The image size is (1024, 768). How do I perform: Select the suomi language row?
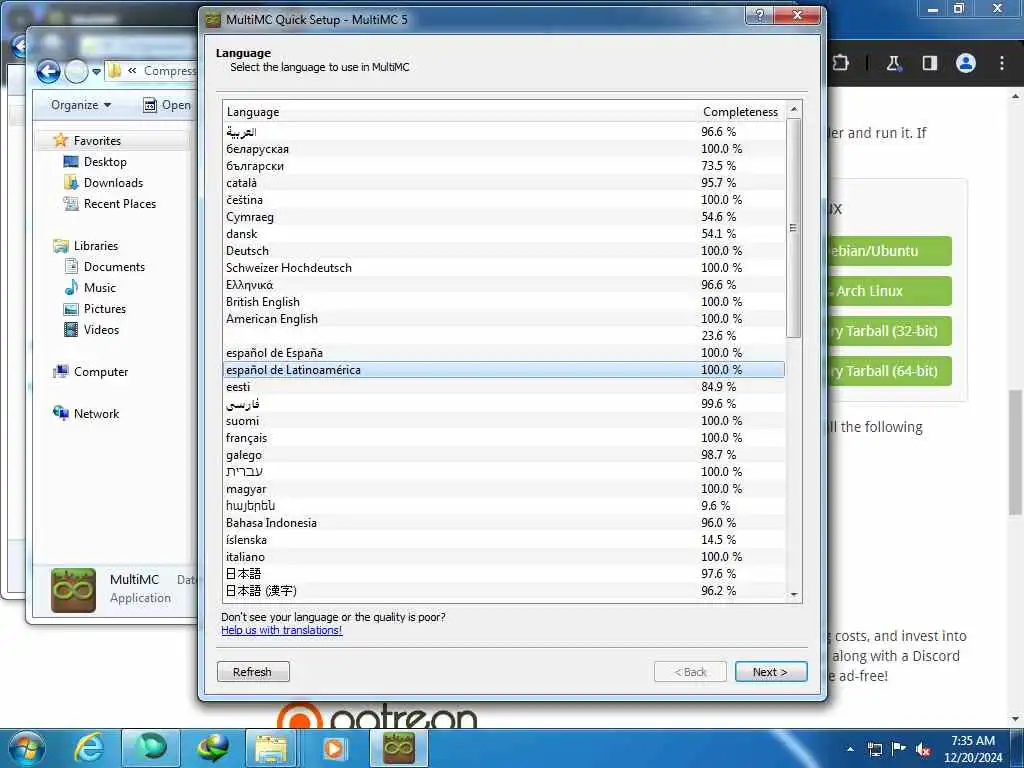[x=504, y=421]
